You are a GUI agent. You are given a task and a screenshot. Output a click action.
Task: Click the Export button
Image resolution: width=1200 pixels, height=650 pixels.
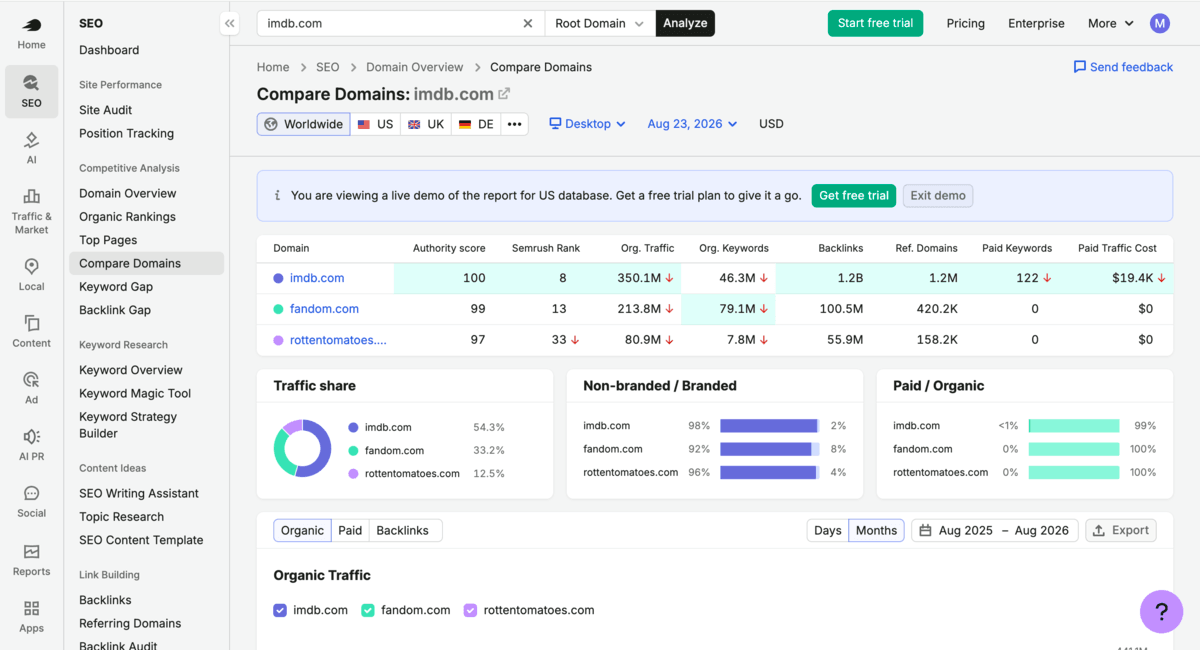[x=1120, y=530]
